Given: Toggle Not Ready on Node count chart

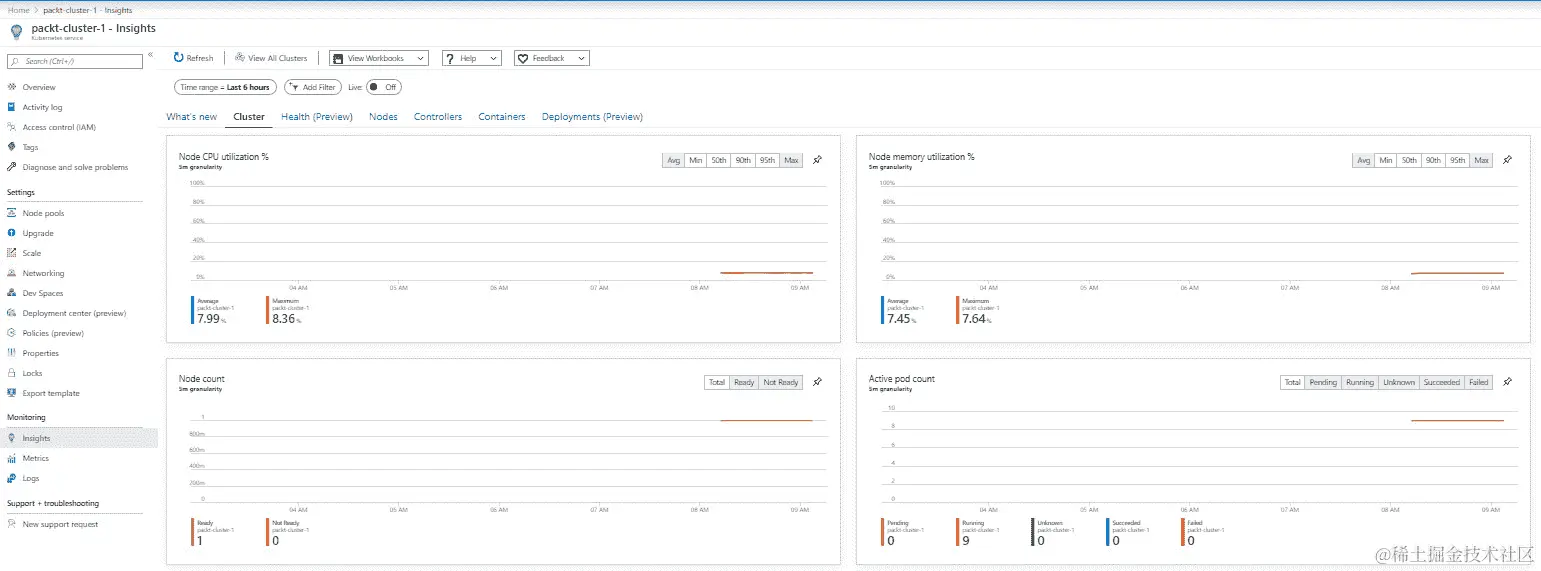Looking at the screenshot, I should (x=781, y=382).
